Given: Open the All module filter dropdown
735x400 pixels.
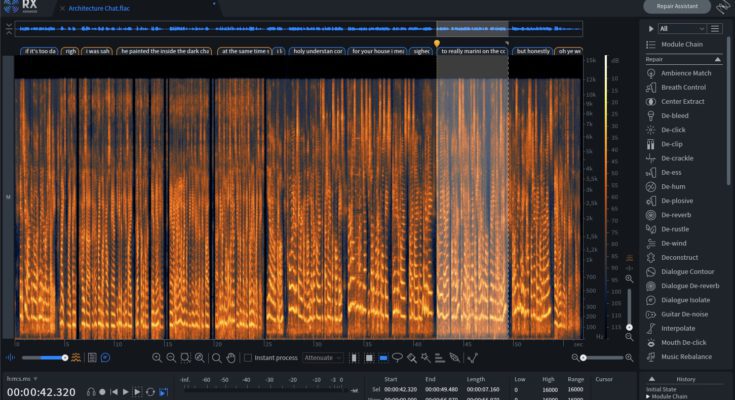Looking at the screenshot, I should click(x=682, y=29).
